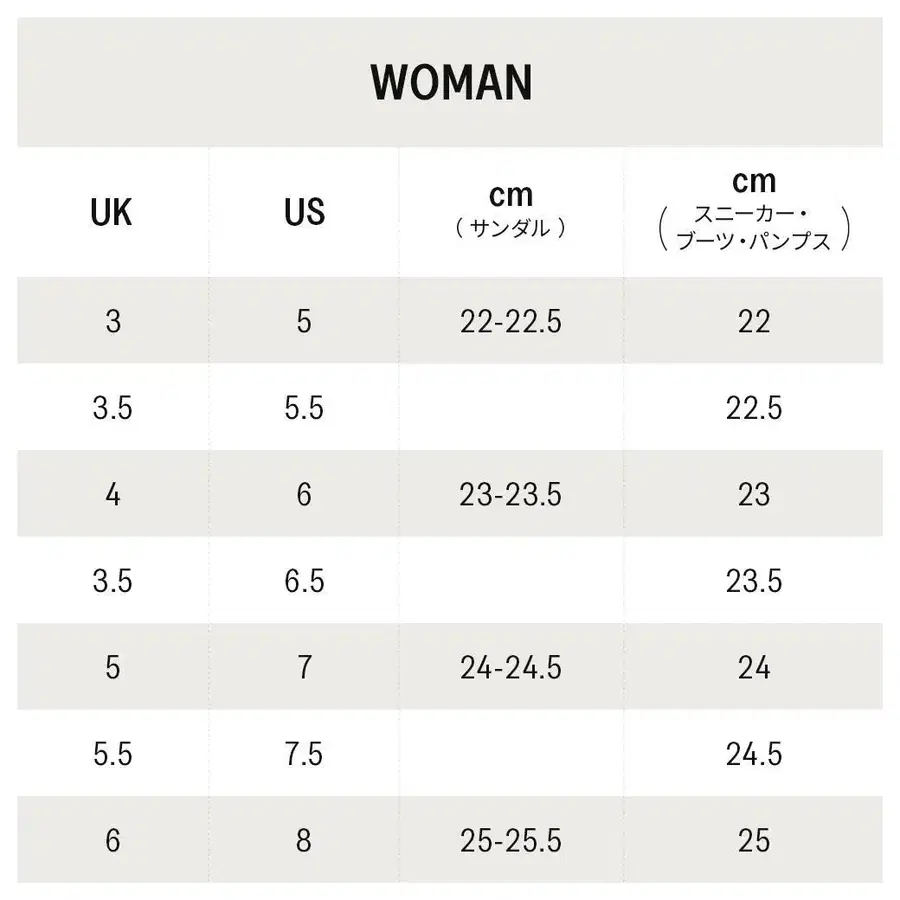Click the US size 6.5 cell

click(x=304, y=581)
